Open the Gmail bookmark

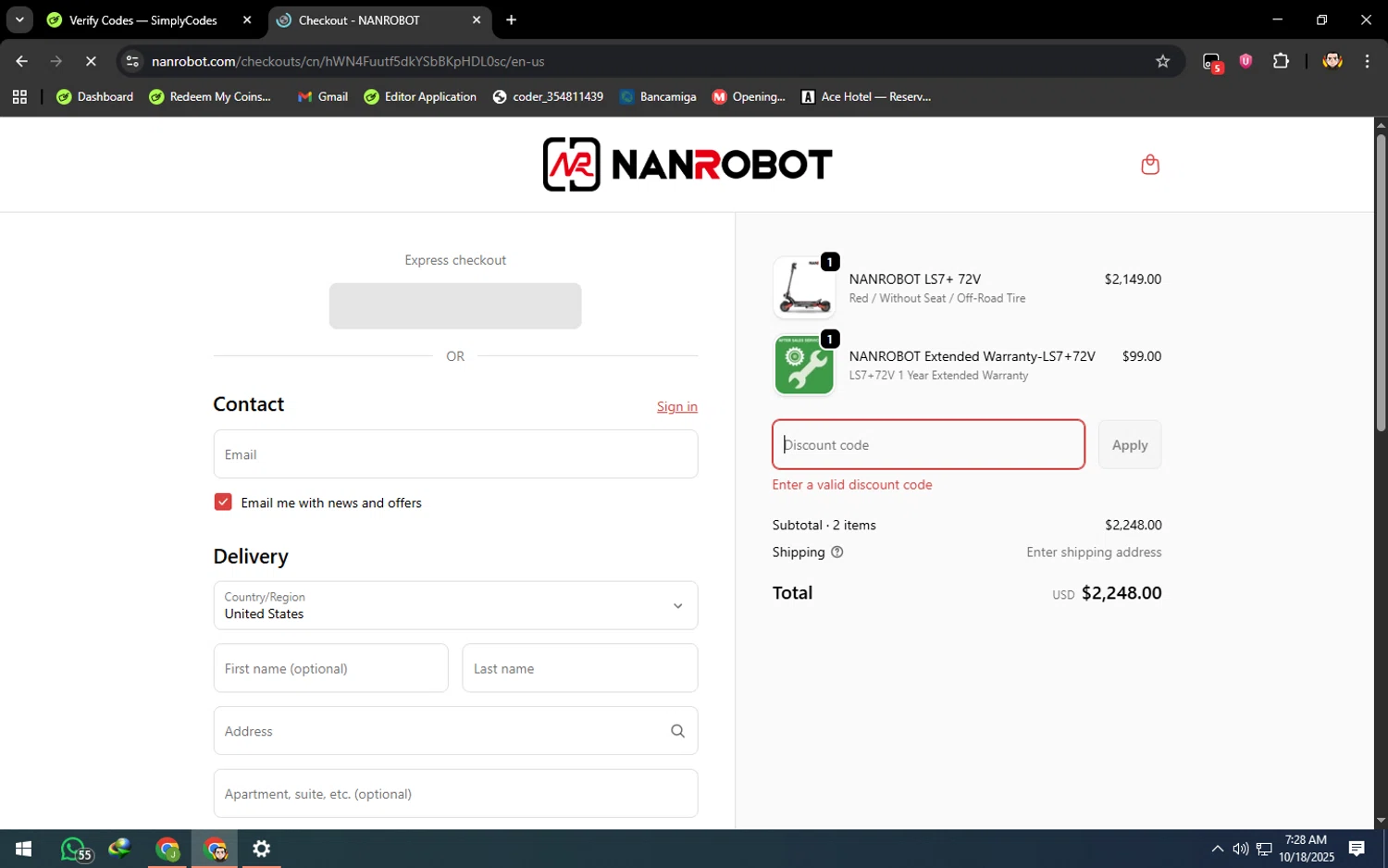323,96
